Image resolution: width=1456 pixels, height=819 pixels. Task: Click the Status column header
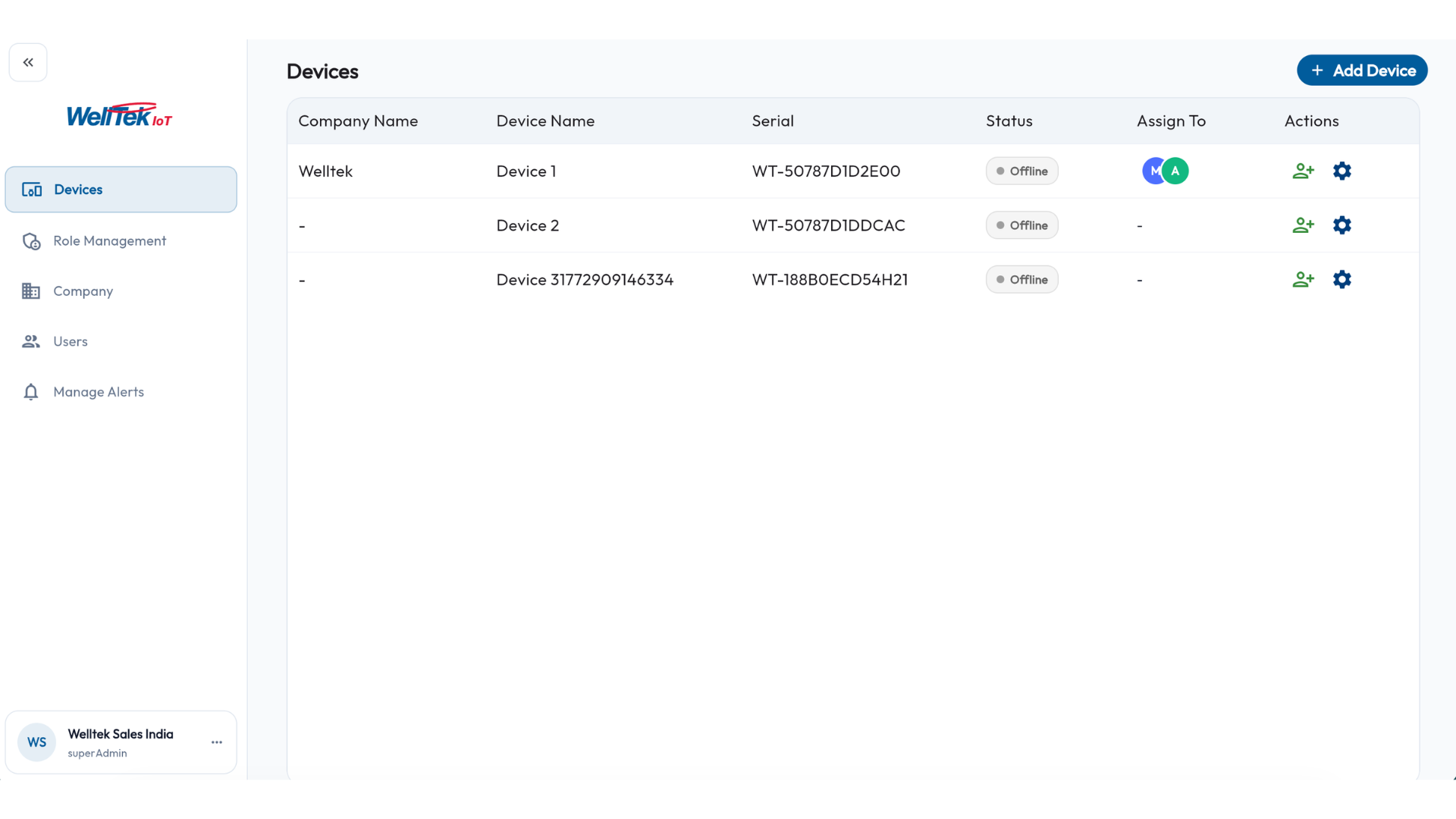pos(1009,121)
